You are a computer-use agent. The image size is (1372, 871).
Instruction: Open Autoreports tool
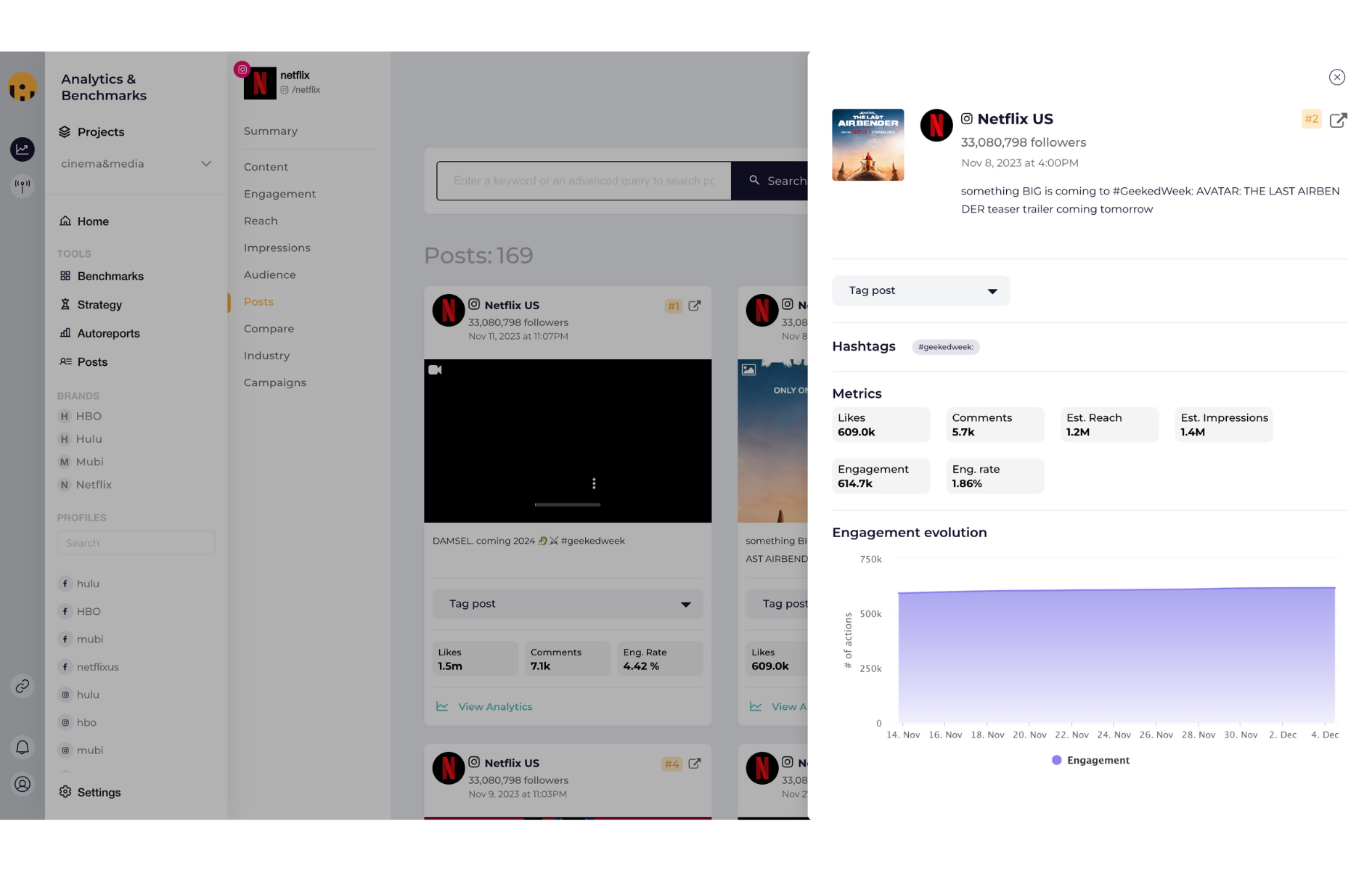click(99, 333)
